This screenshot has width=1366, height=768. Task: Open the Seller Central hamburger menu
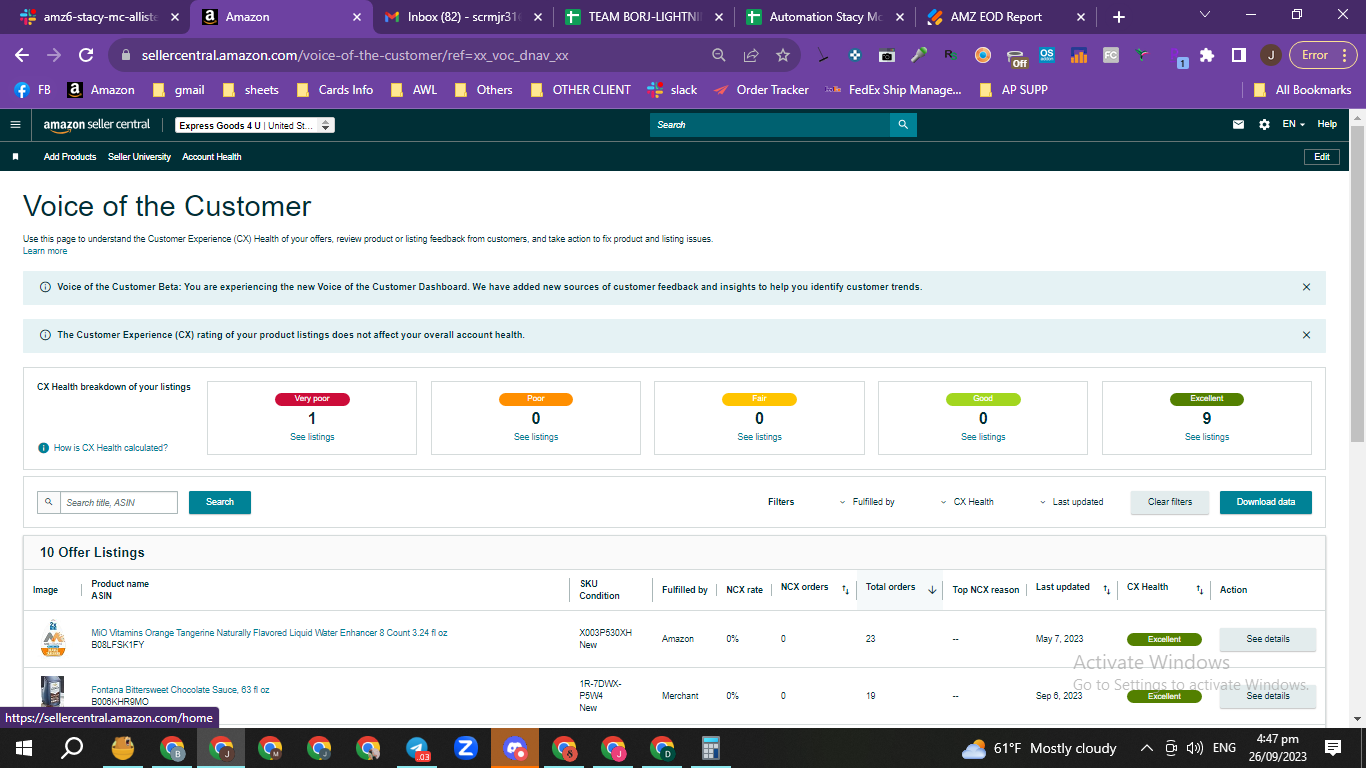[x=15, y=125]
